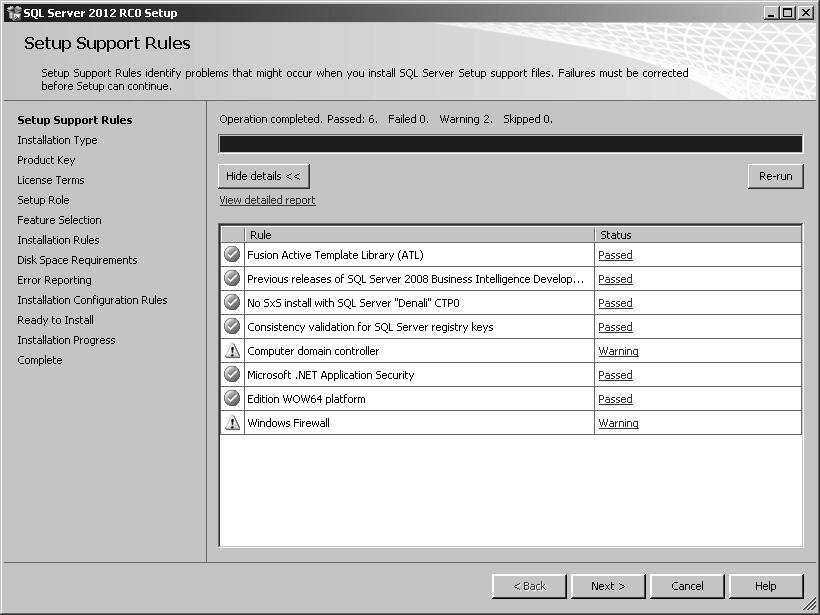Click the Microsoft .NET Application Security text

pos(331,375)
